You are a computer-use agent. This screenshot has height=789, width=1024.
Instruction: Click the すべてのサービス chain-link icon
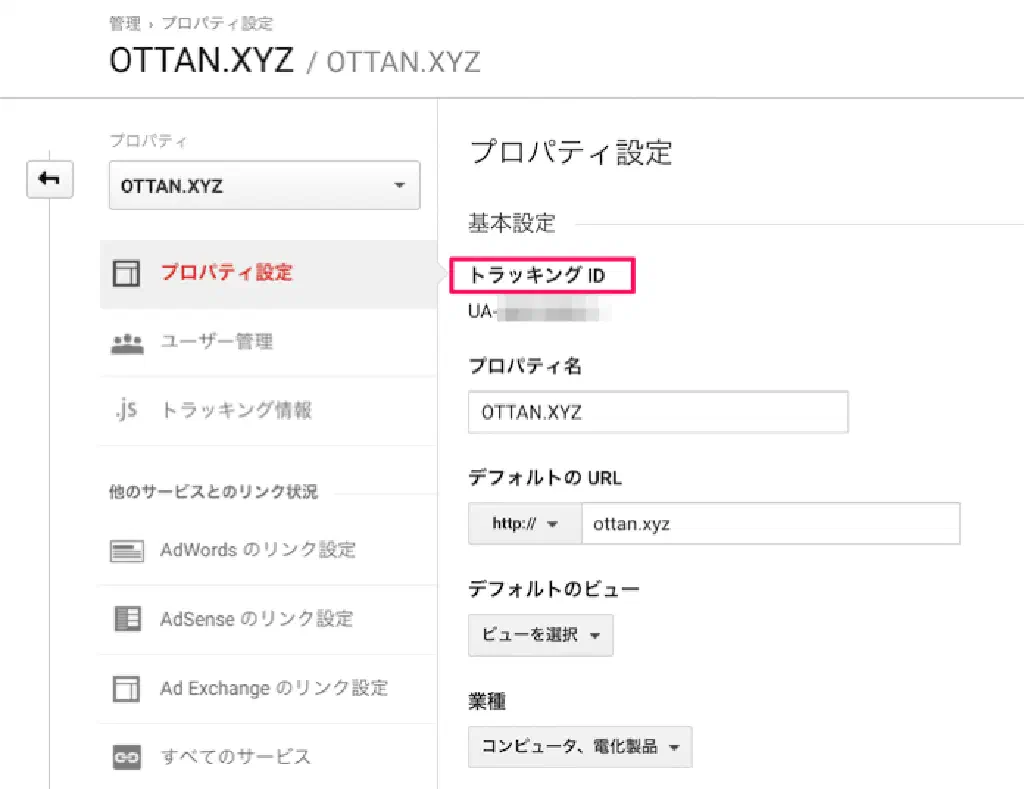pos(126,758)
